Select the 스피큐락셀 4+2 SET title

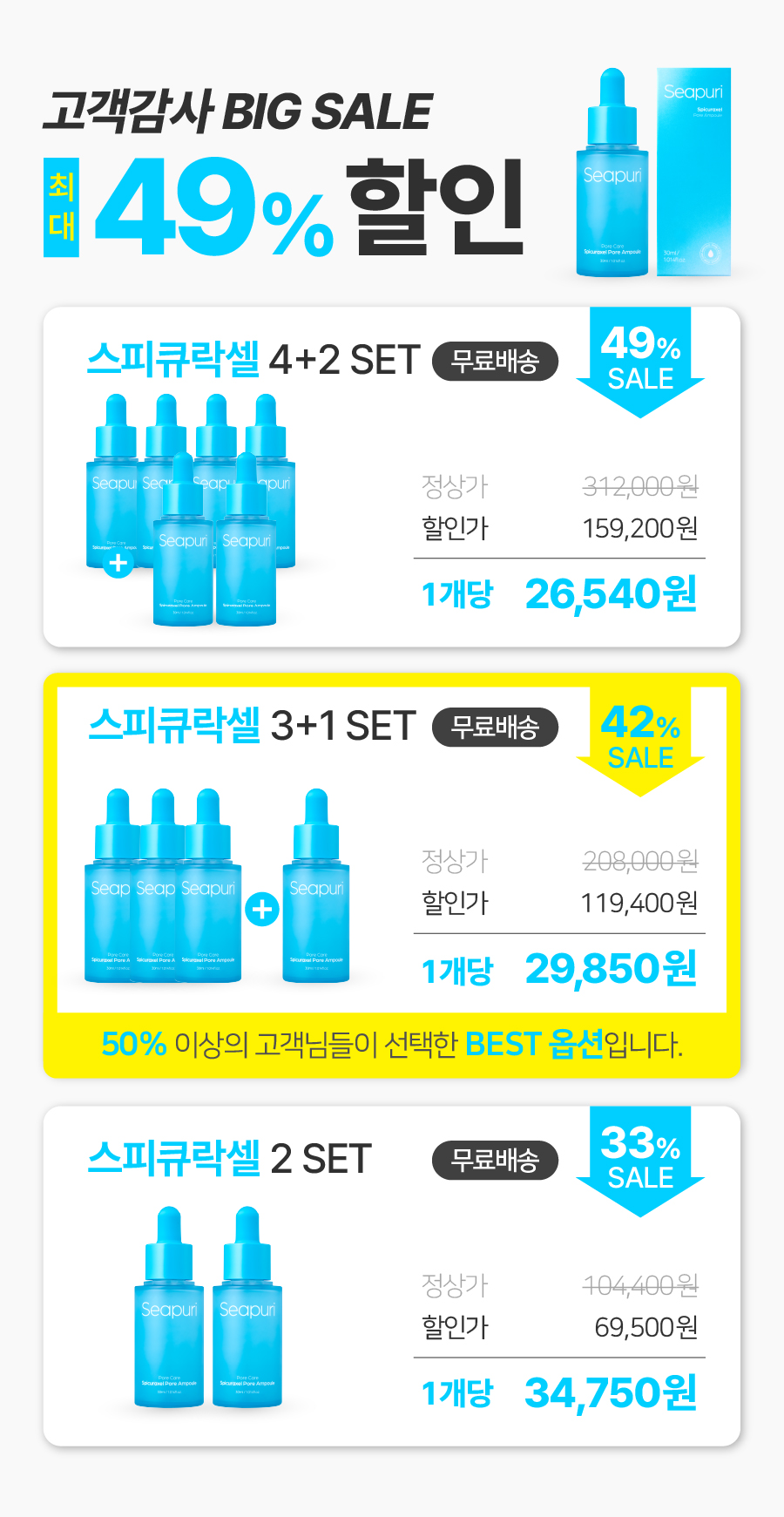coord(253,360)
